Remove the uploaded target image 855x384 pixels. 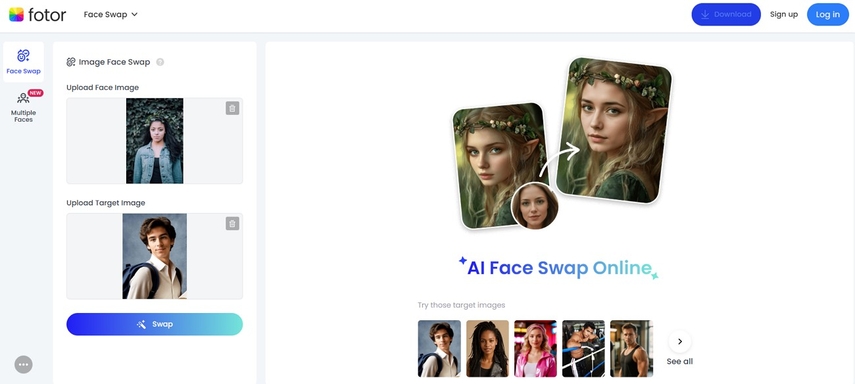(232, 224)
